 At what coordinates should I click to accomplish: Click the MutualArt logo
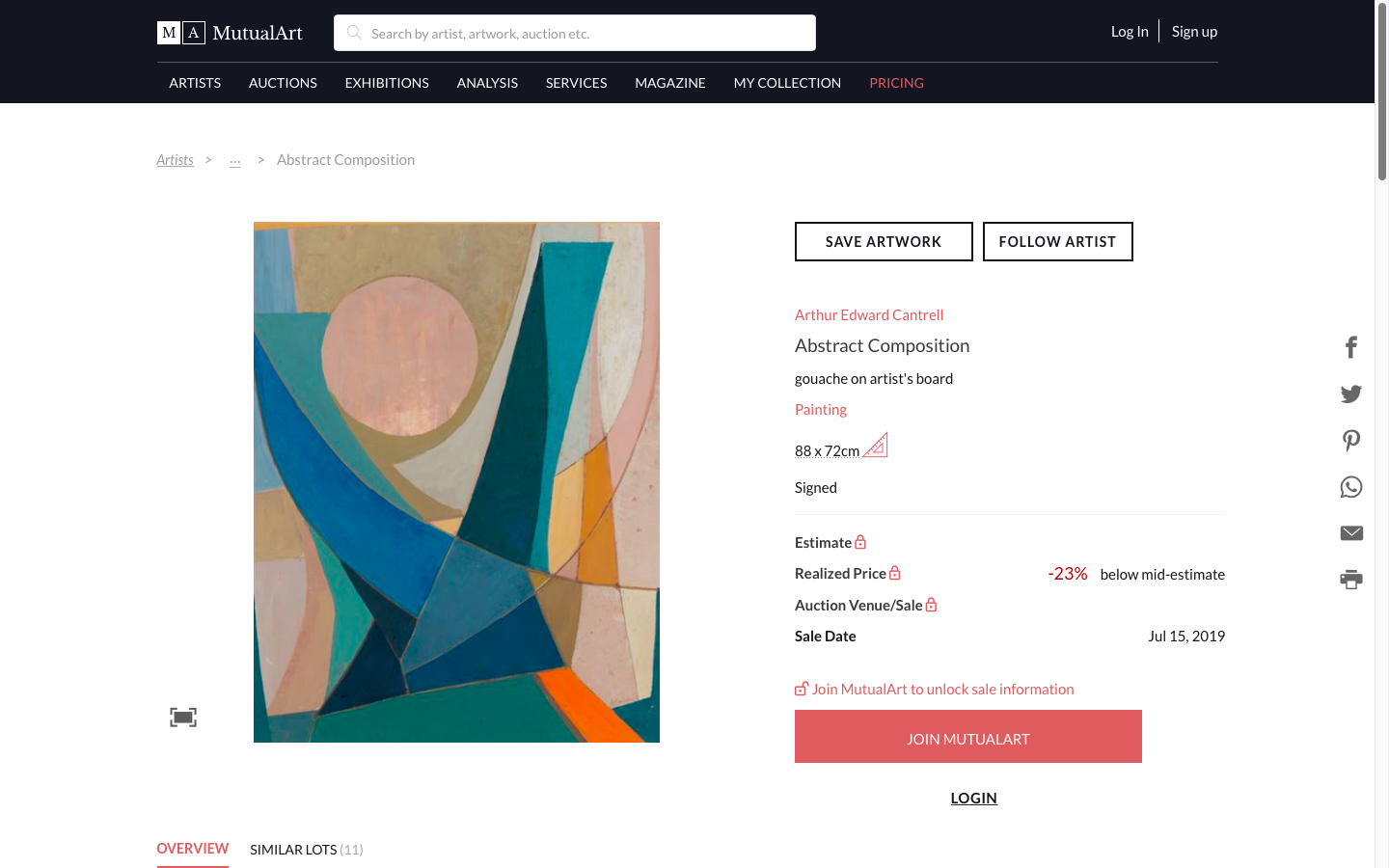coord(231,33)
